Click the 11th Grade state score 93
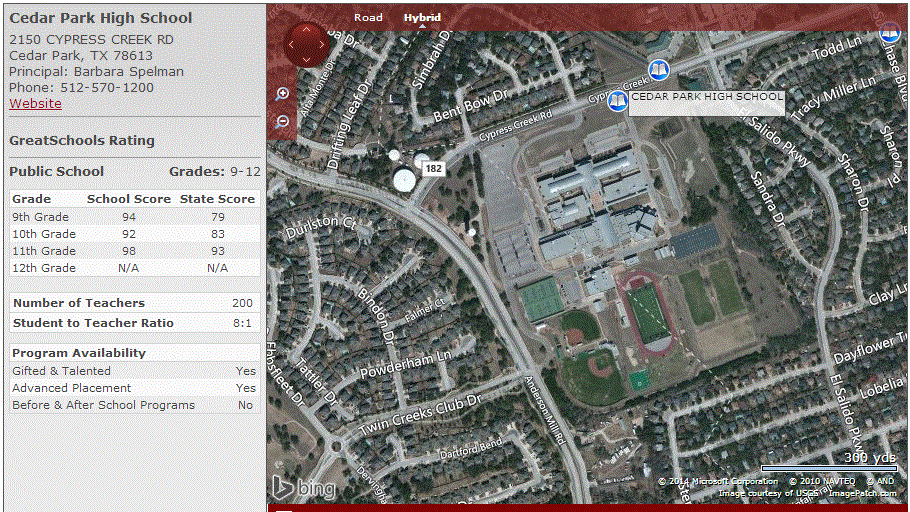 pos(218,251)
